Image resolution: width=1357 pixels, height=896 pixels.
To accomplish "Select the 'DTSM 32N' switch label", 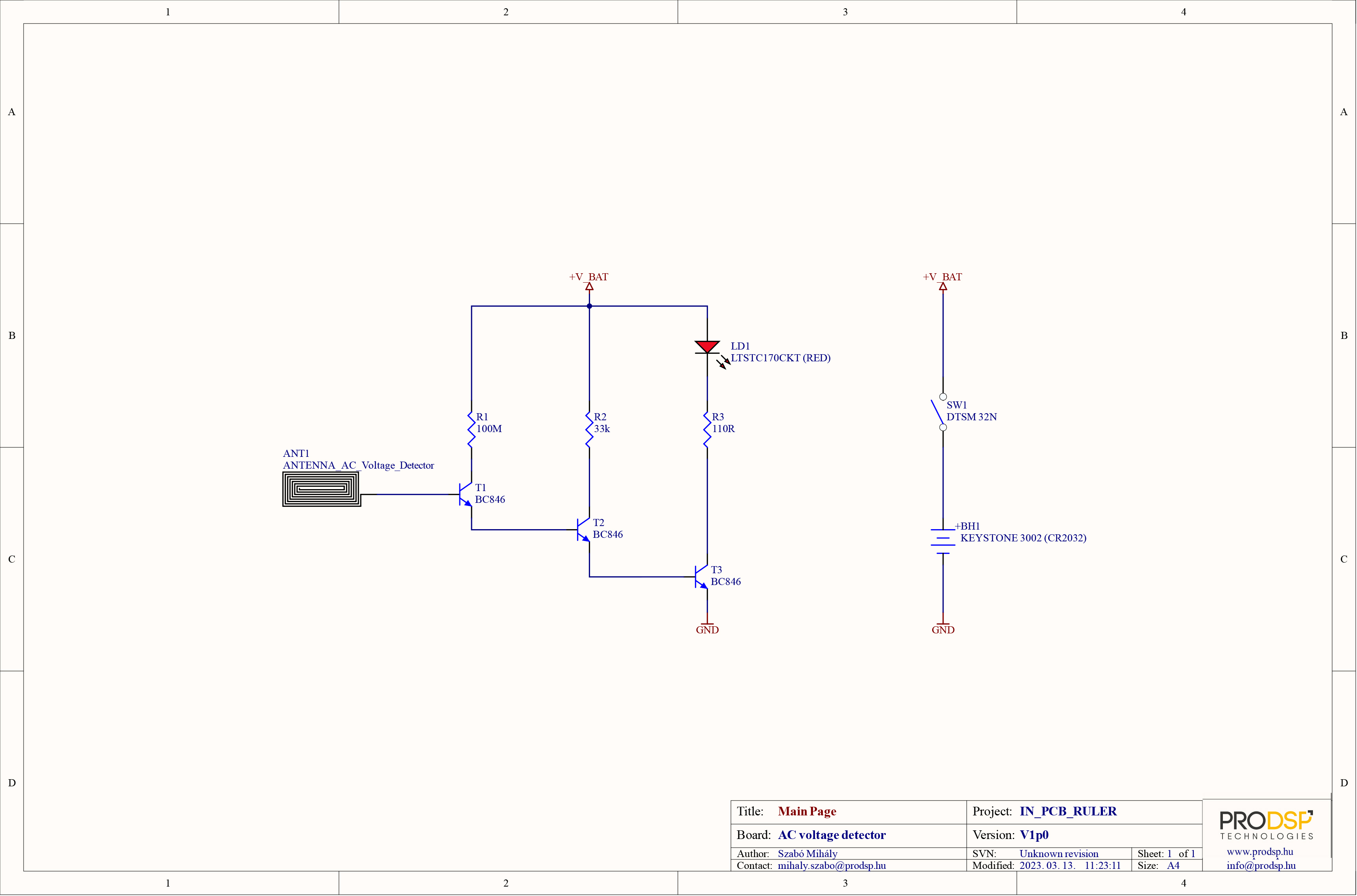I will pyautogui.click(x=972, y=417).
